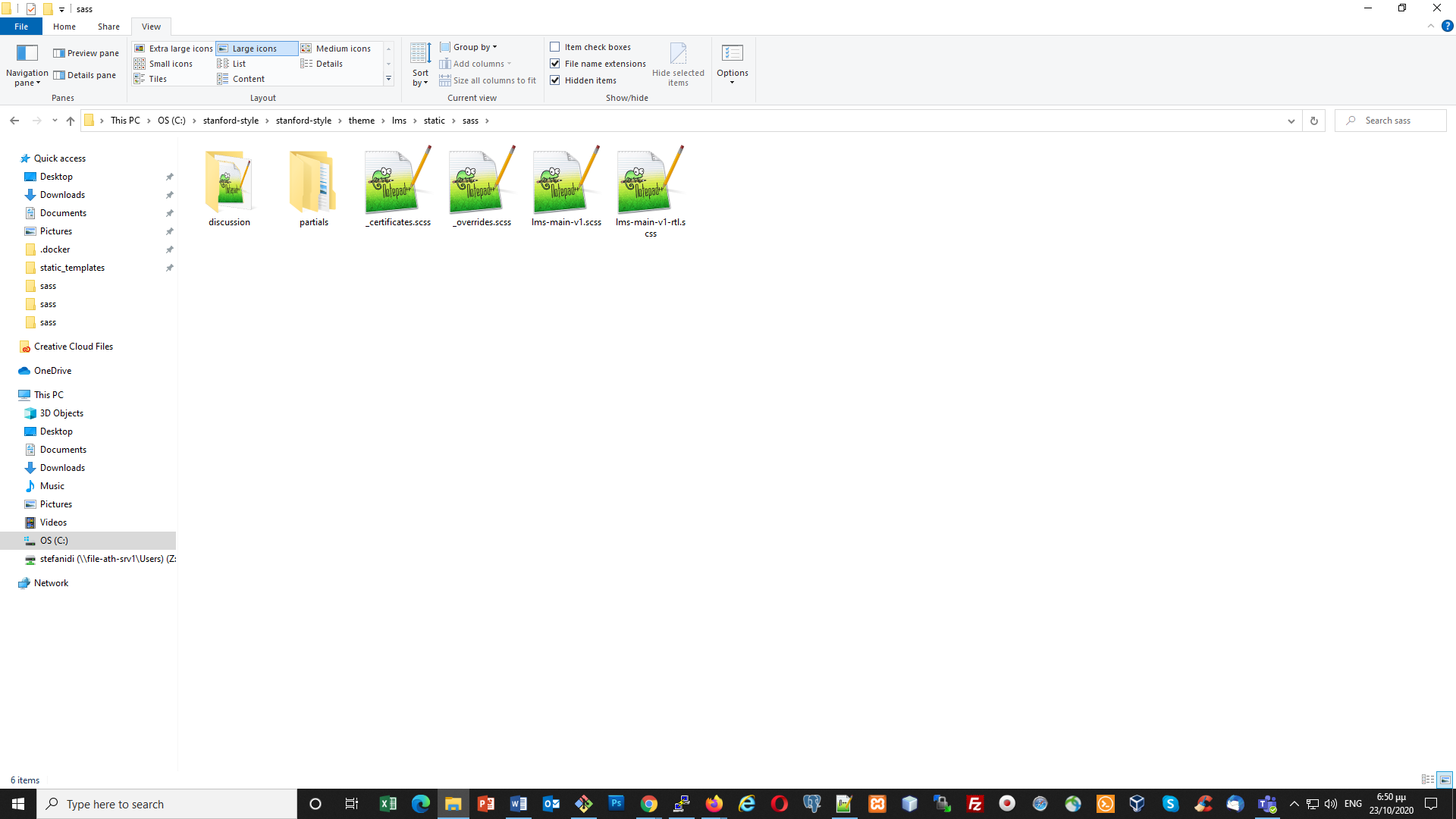The height and width of the screenshot is (819, 1456).
Task: Toggle Hidden items checkbox
Action: [x=555, y=80]
